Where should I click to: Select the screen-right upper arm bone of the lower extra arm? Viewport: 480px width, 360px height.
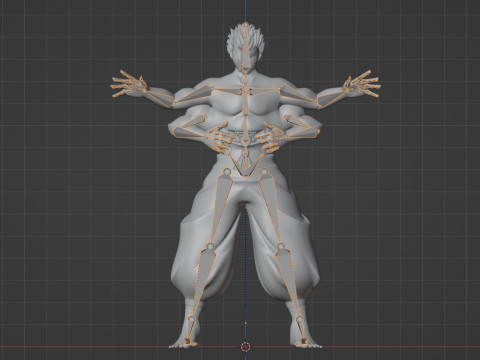click(303, 126)
